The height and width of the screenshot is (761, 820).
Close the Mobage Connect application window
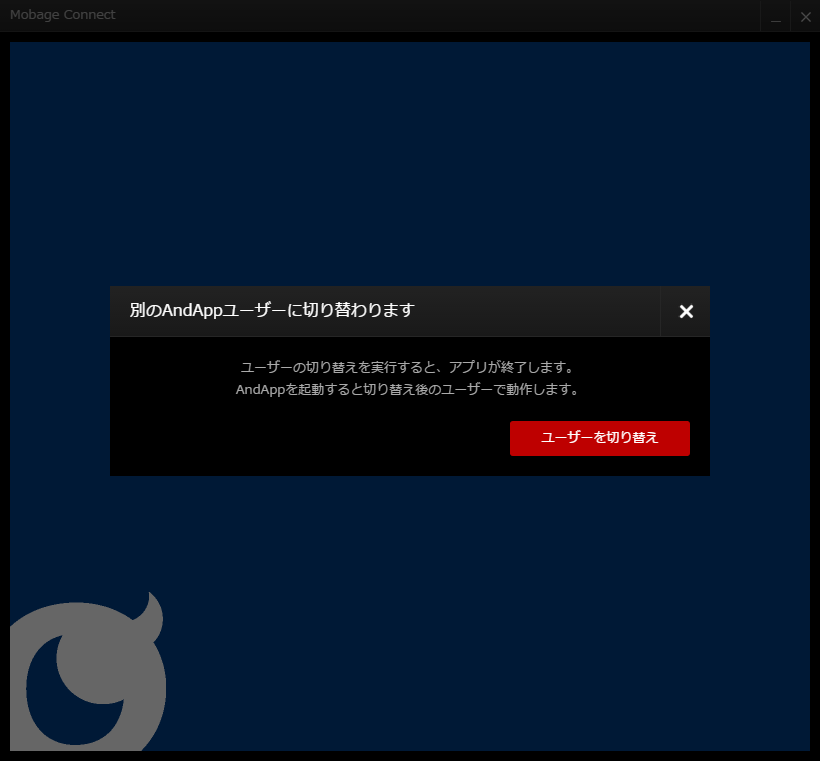click(x=806, y=16)
